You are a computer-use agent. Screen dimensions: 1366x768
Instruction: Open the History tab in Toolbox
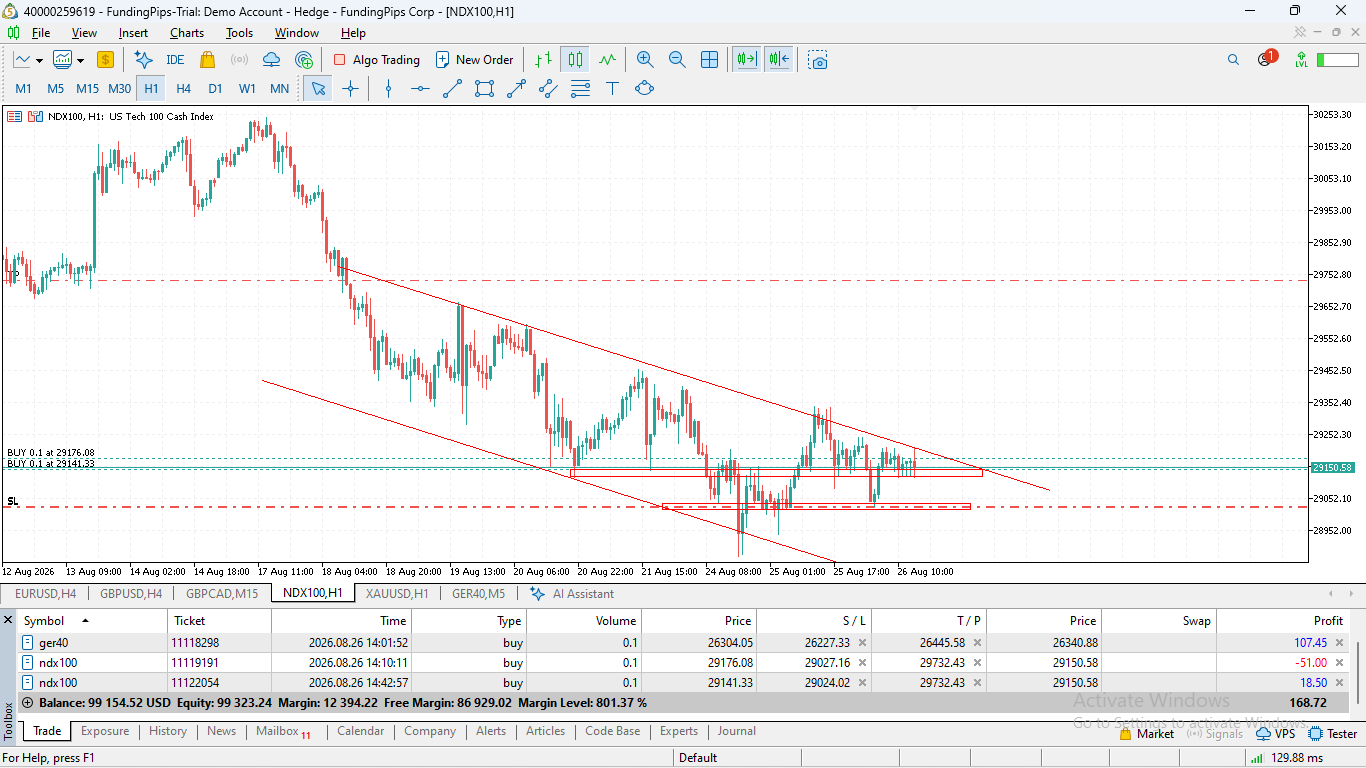point(168,731)
